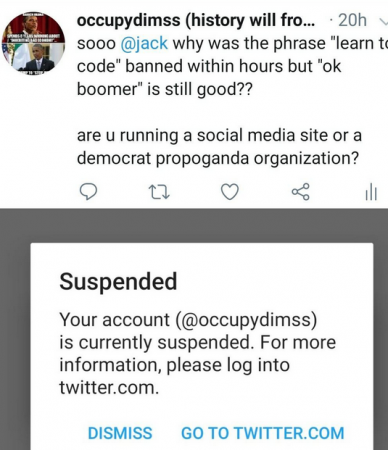Open the occupydimss profile picture

(33, 43)
